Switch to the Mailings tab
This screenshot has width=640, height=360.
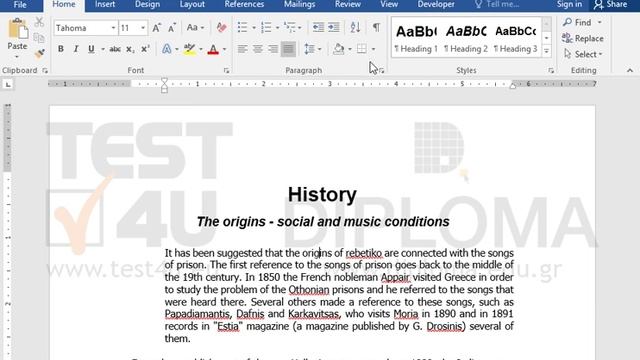300,4
